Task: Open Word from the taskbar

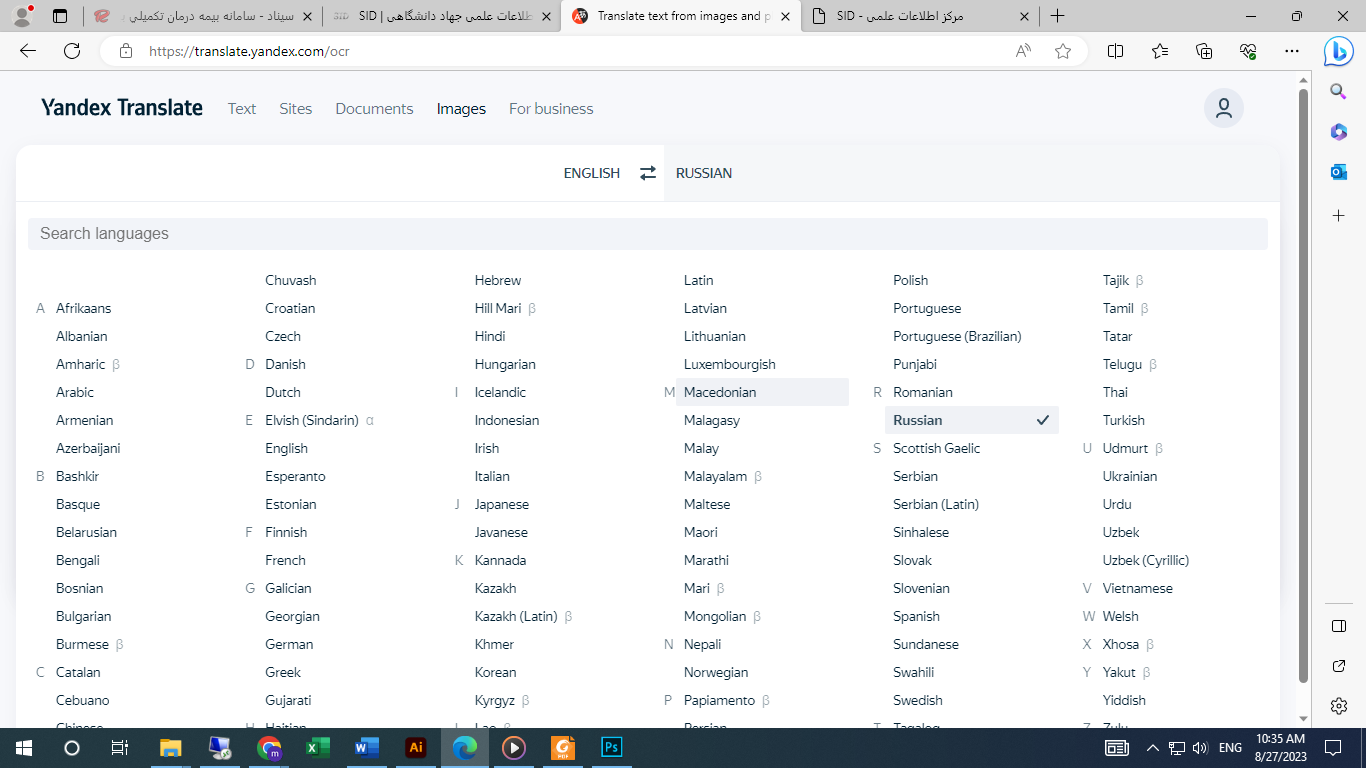Action: coord(367,747)
